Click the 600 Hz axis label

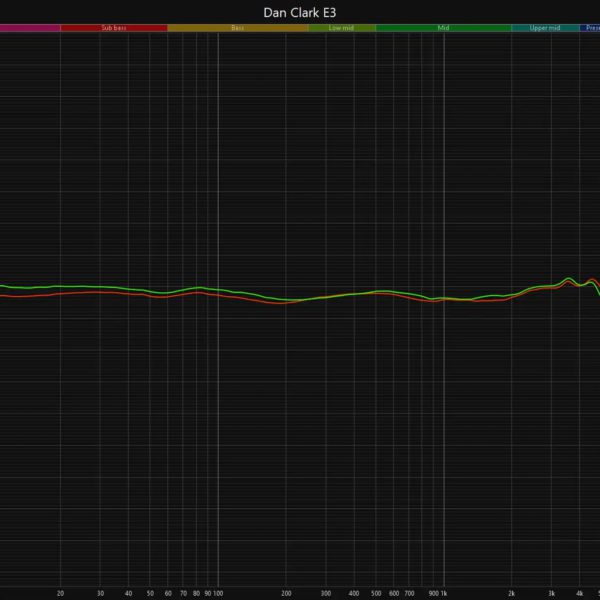point(394,593)
